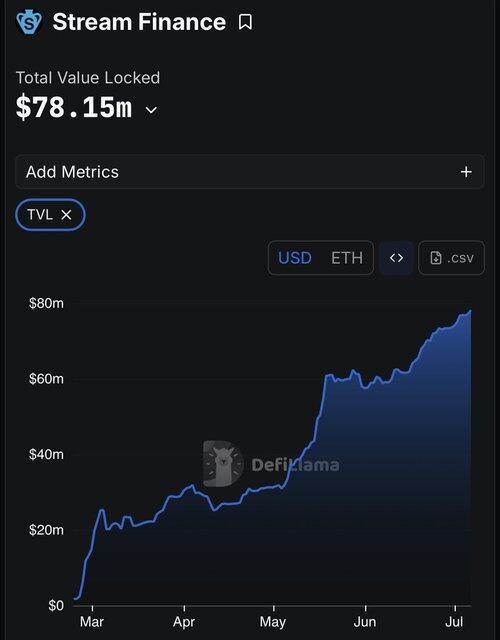
Task: Click the Total Value Locked label
Action: (x=88, y=78)
